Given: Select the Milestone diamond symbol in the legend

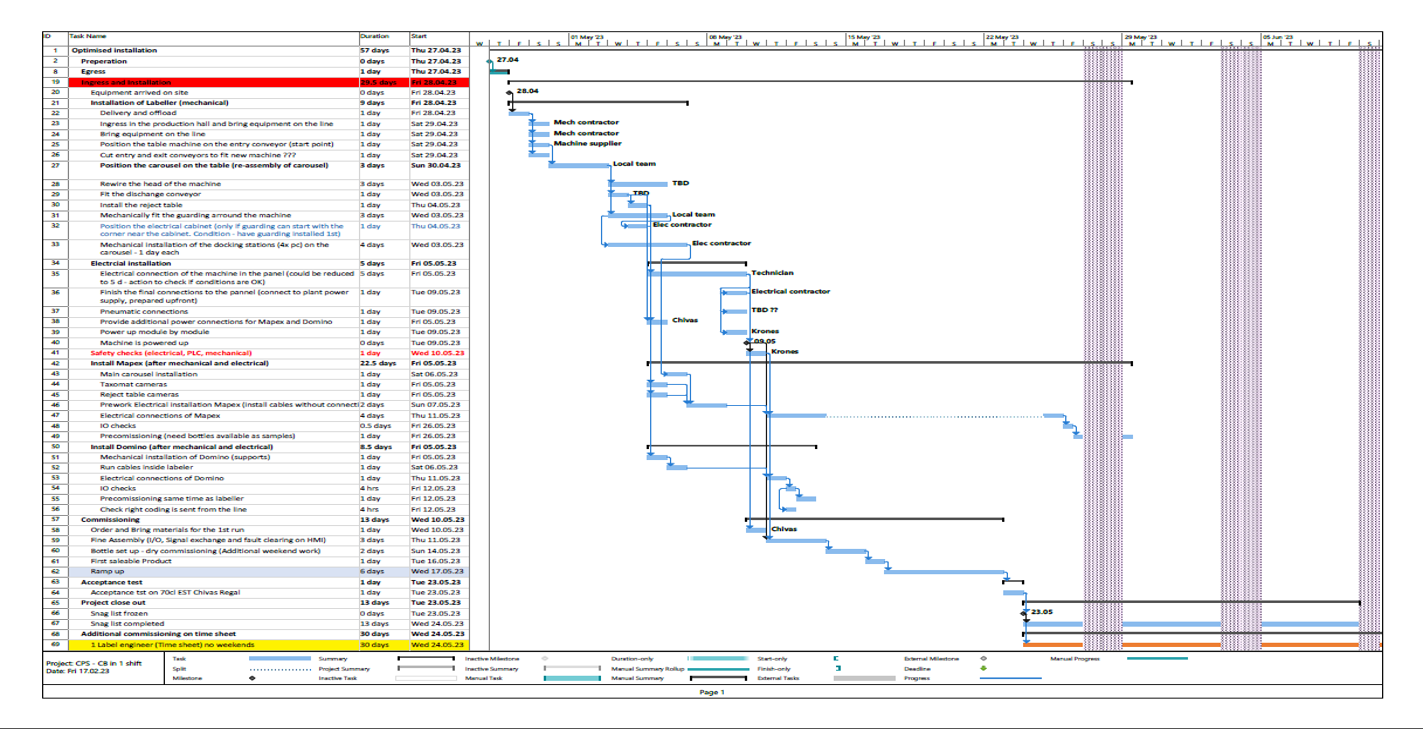Looking at the screenshot, I should [252, 678].
